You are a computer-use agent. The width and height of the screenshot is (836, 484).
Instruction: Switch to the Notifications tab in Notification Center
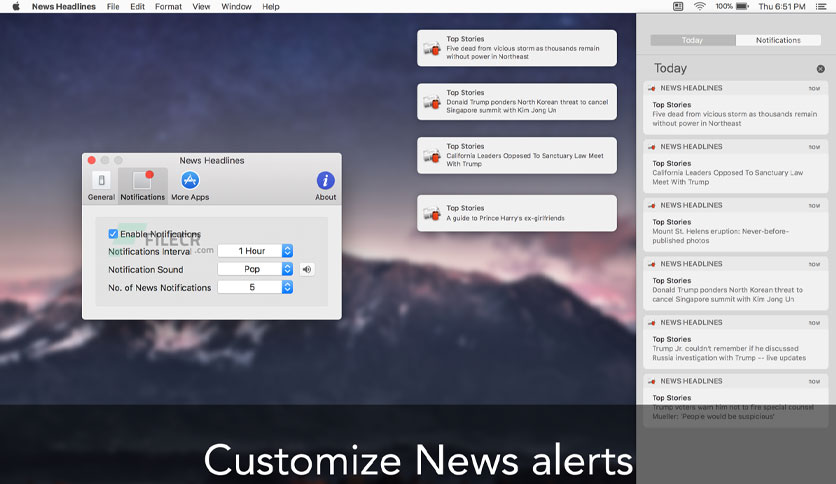pyautogui.click(x=778, y=40)
